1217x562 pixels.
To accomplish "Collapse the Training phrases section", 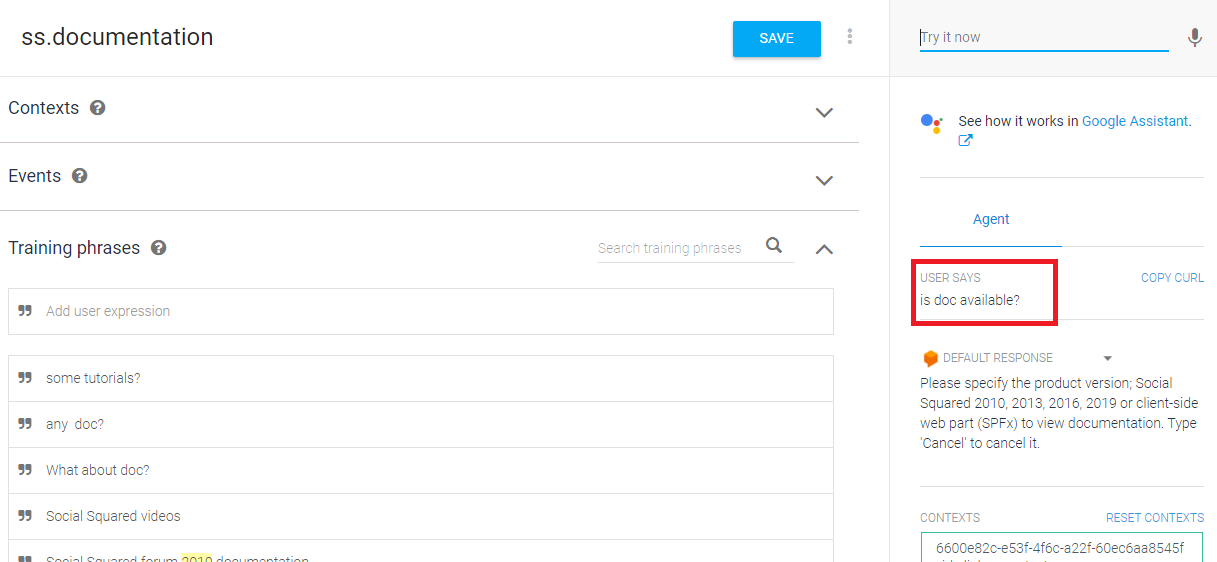I will [x=824, y=249].
